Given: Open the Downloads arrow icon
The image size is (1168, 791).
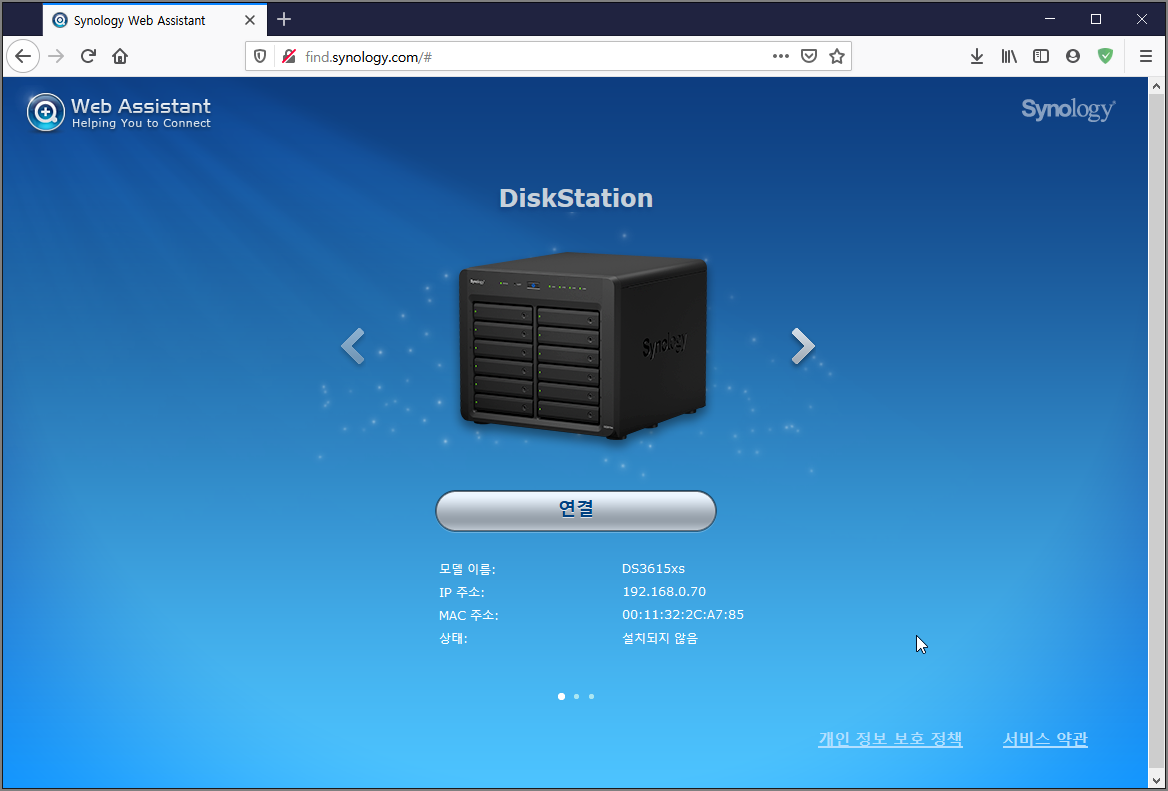Looking at the screenshot, I should pos(977,57).
